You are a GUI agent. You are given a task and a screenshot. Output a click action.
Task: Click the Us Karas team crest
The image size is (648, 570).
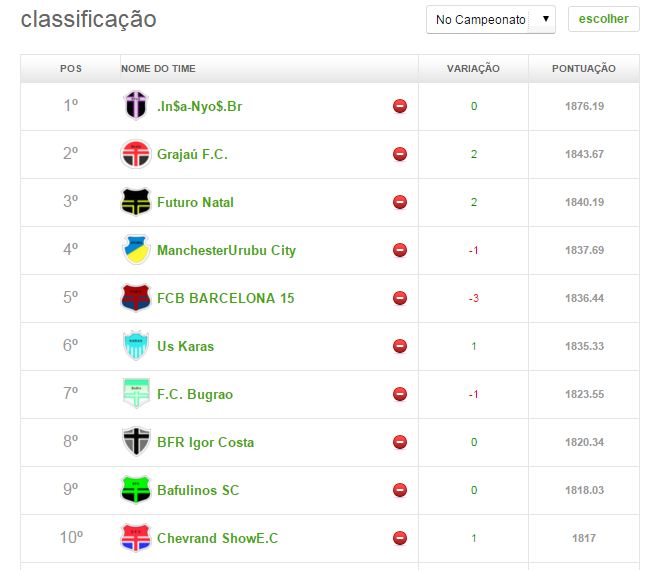pos(135,346)
